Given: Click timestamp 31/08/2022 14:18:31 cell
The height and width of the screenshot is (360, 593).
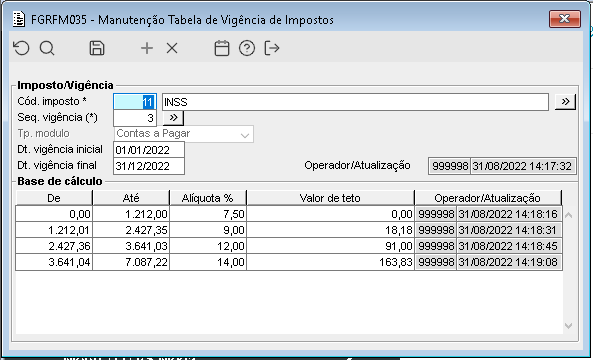Looking at the screenshot, I should coord(509,230).
